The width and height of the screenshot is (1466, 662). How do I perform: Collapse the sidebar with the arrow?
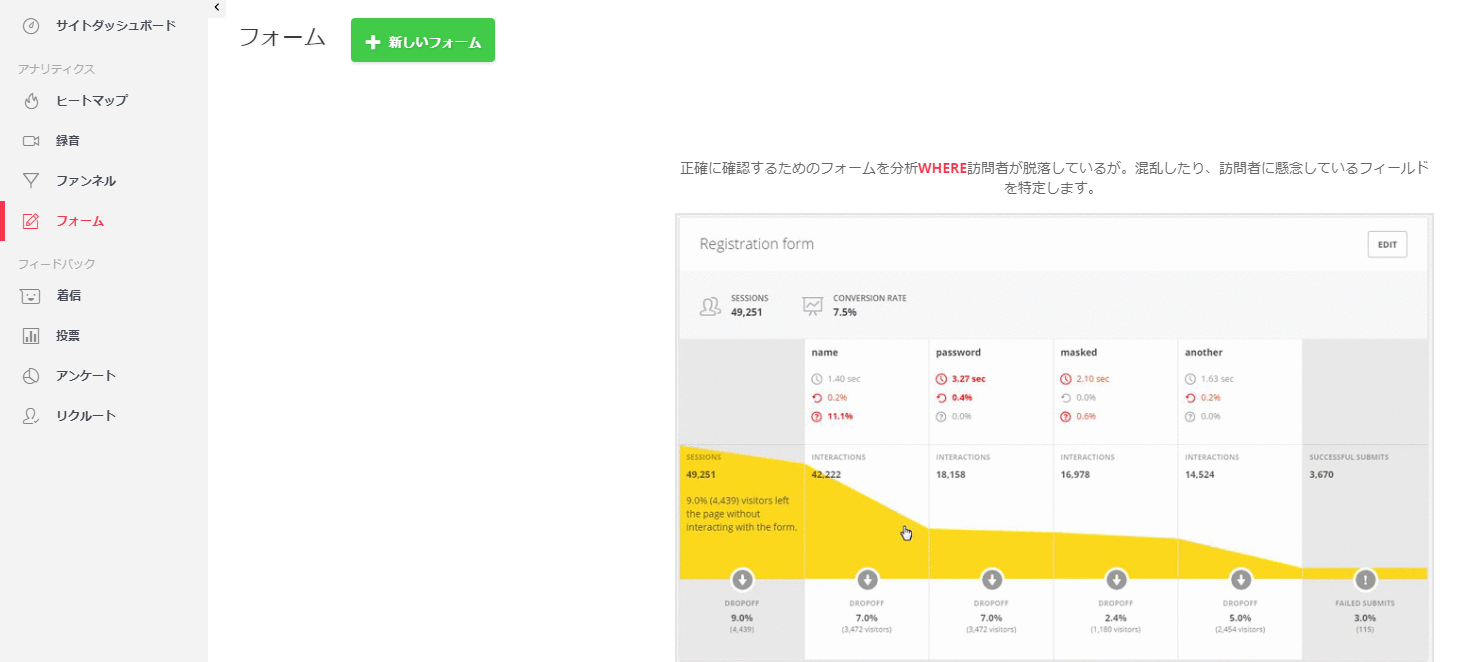tap(217, 8)
